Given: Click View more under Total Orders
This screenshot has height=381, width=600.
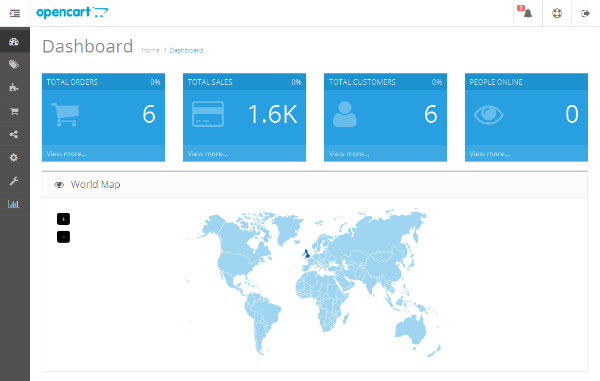Looking at the screenshot, I should pos(67,154).
